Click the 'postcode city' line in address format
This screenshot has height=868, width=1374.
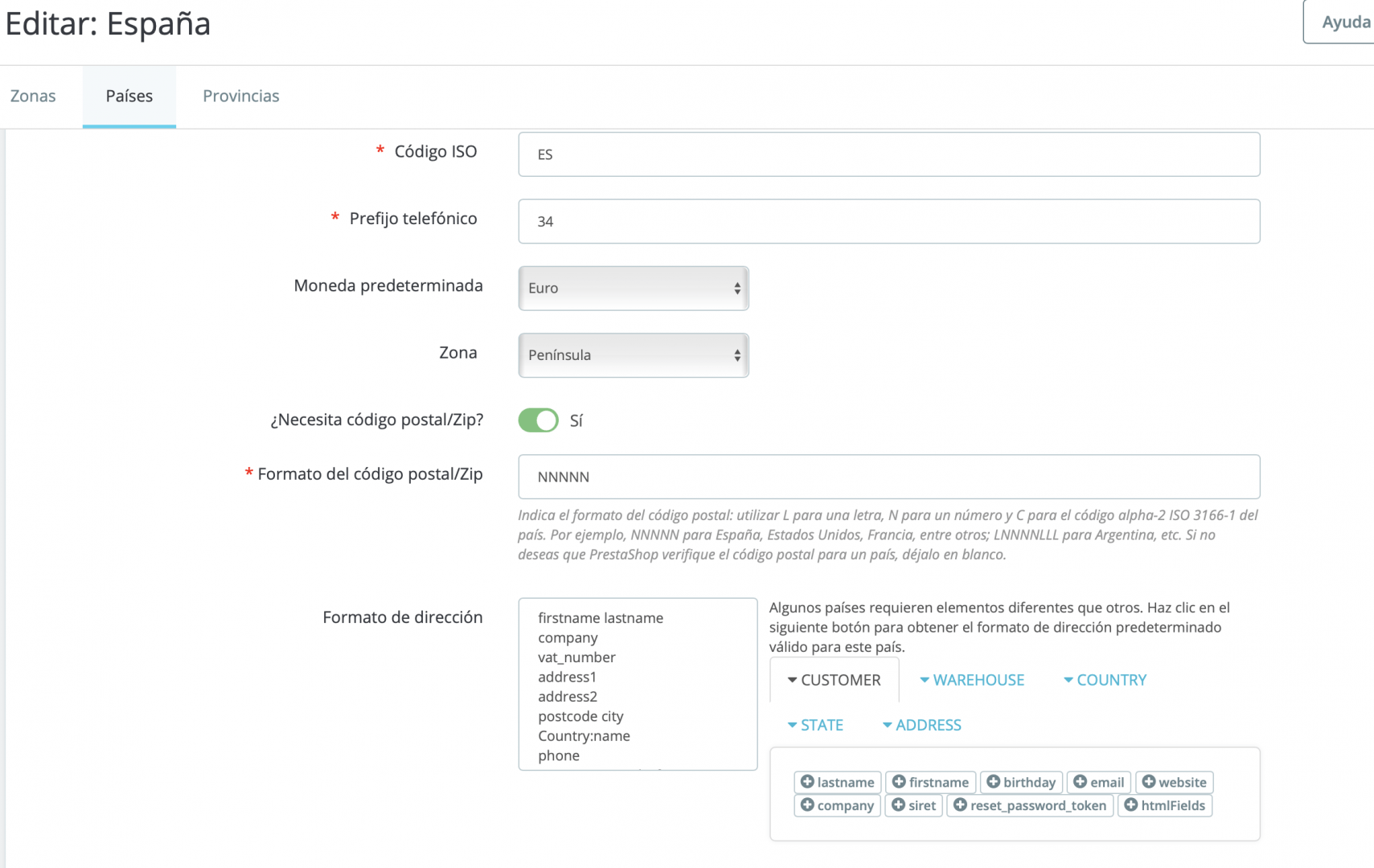580,716
